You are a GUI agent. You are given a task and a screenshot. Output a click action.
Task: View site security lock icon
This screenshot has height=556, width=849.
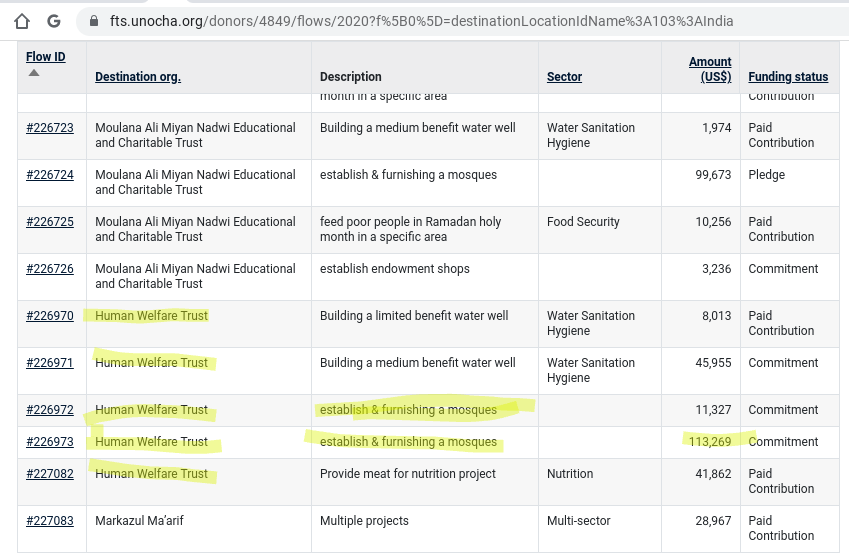[x=94, y=21]
